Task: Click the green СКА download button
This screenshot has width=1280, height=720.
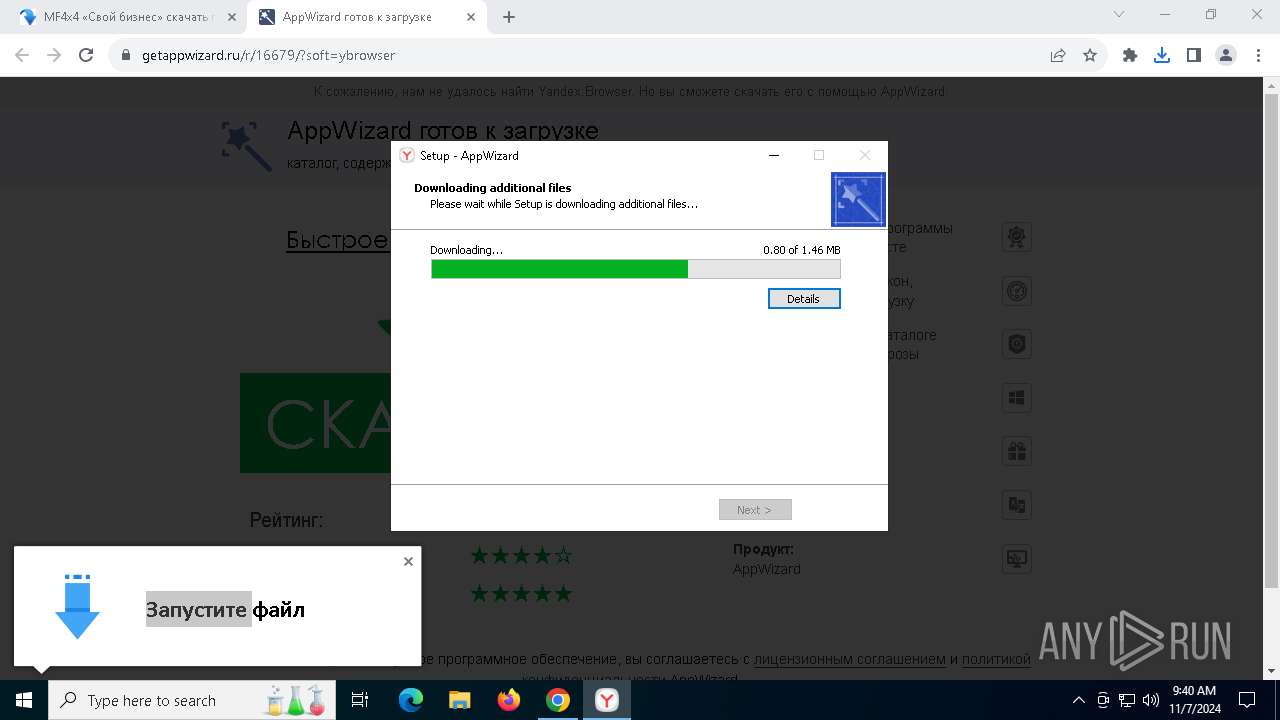Action: tap(315, 423)
